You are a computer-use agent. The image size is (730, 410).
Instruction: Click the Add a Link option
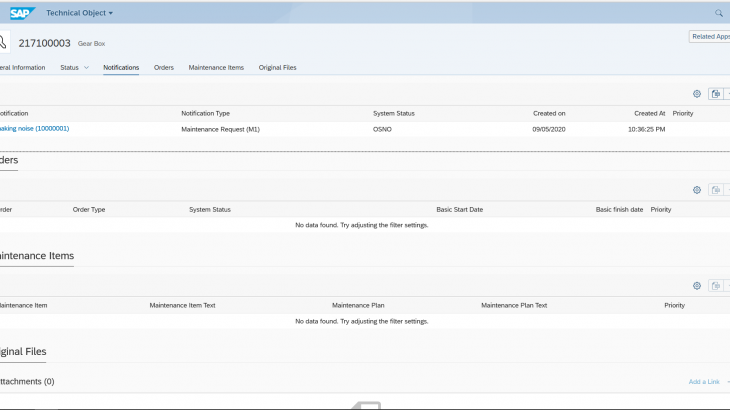(704, 382)
